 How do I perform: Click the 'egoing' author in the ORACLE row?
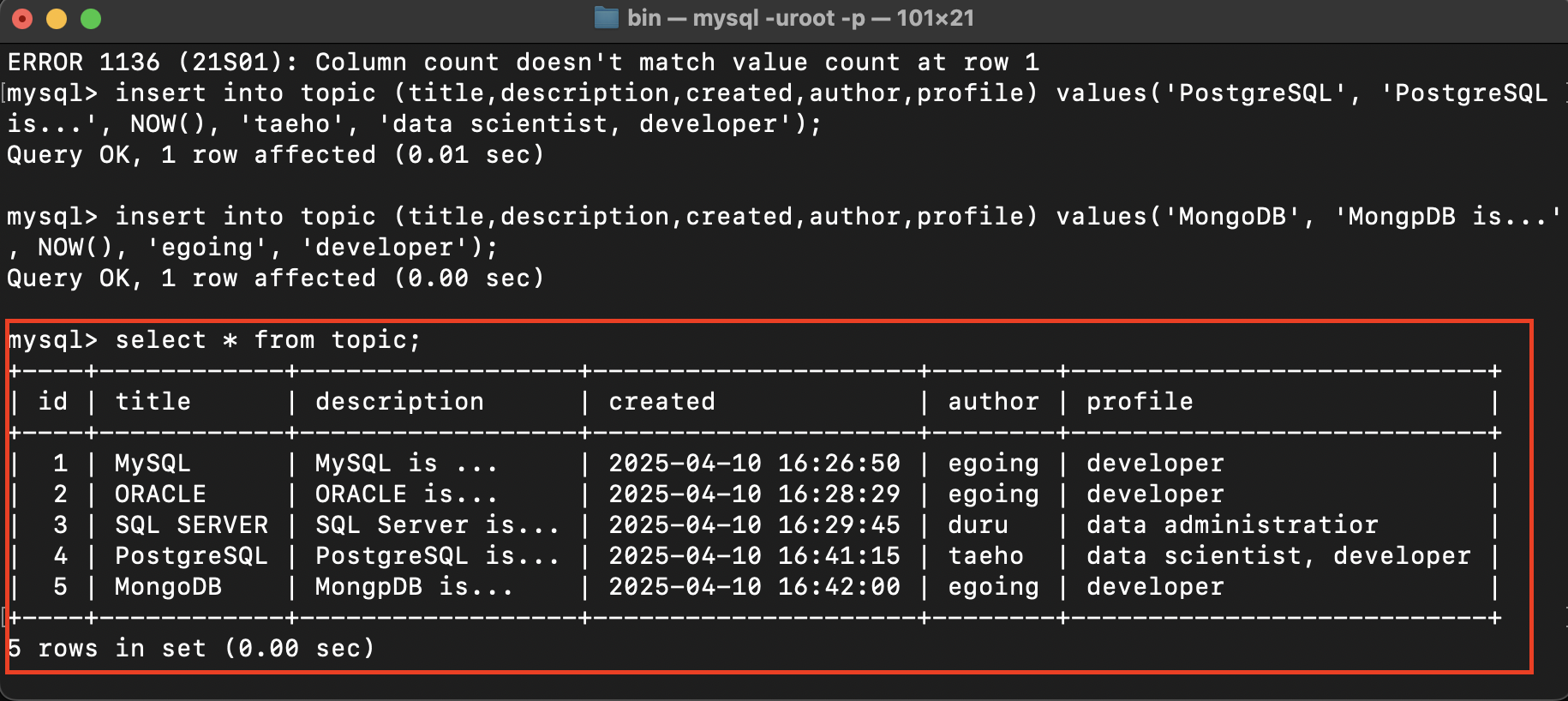coord(993,495)
